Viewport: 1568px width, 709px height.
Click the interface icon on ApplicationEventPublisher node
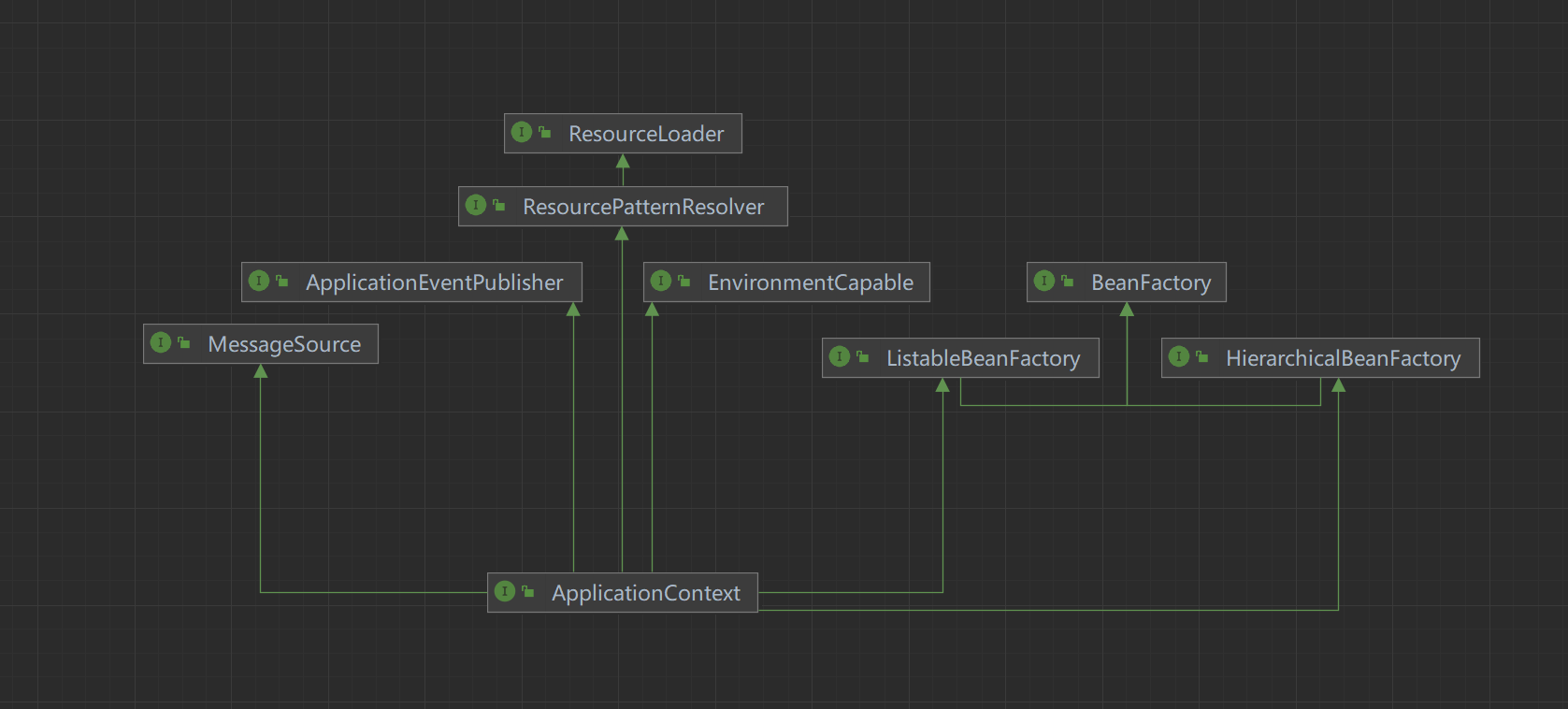[259, 281]
